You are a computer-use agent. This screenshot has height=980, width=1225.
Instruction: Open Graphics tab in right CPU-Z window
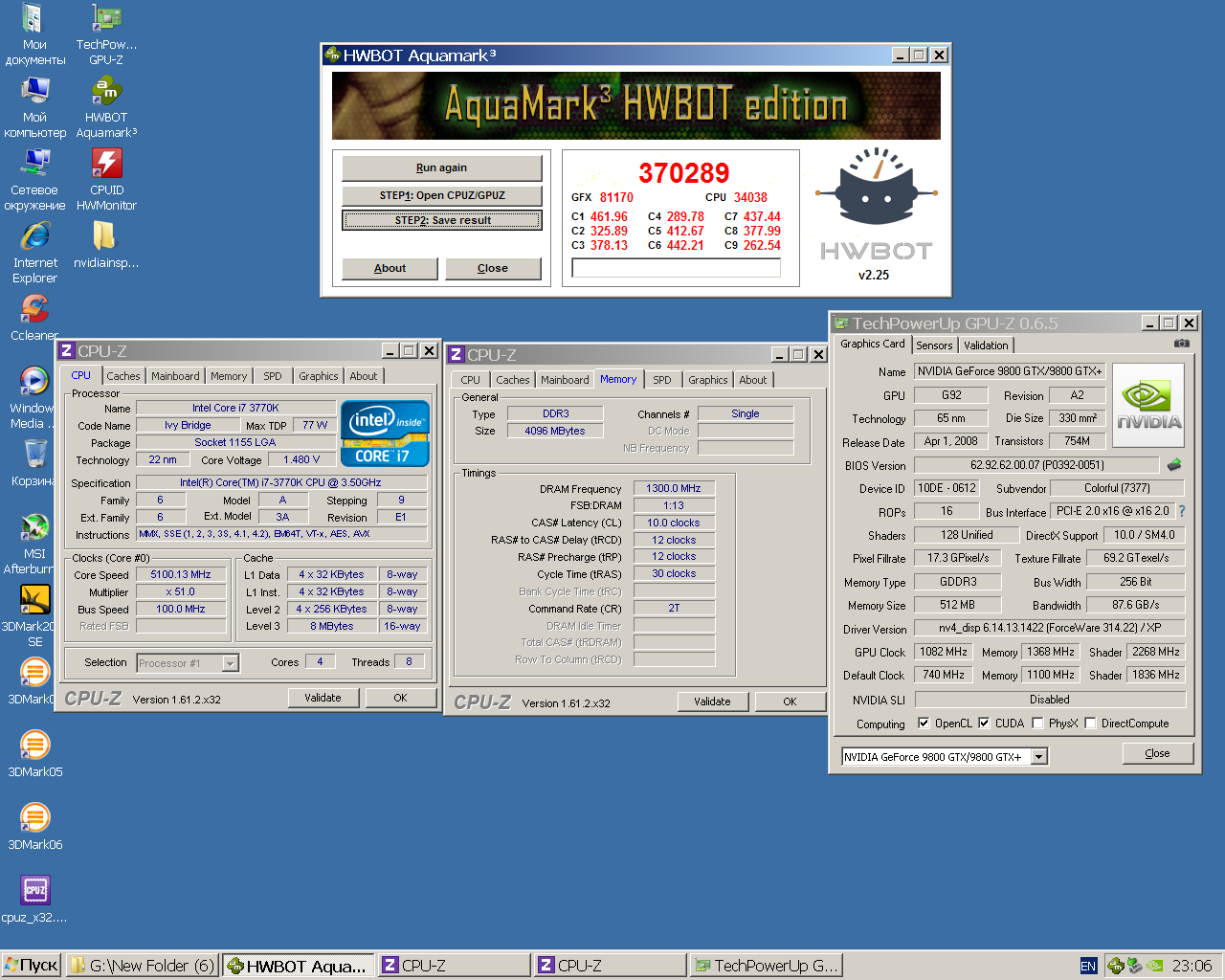click(707, 380)
